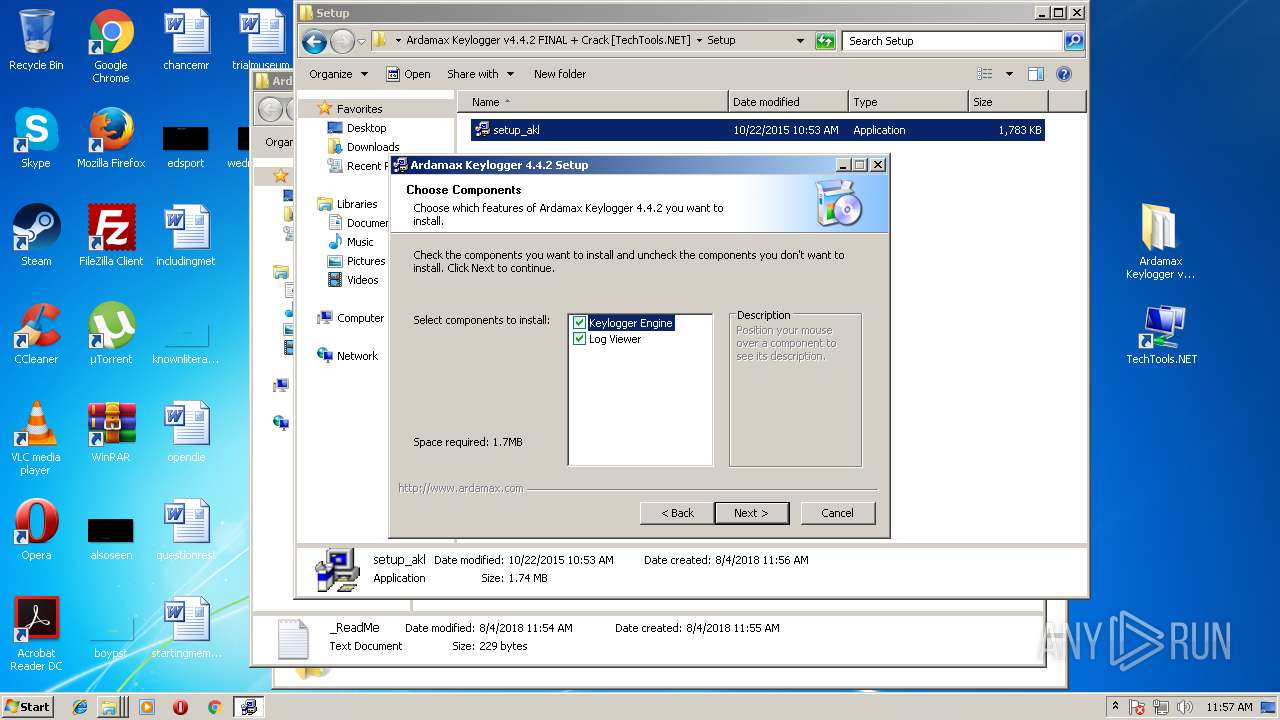The height and width of the screenshot is (720, 1280).
Task: Open TechTools.NET desktop shortcut
Action: click(x=1161, y=334)
